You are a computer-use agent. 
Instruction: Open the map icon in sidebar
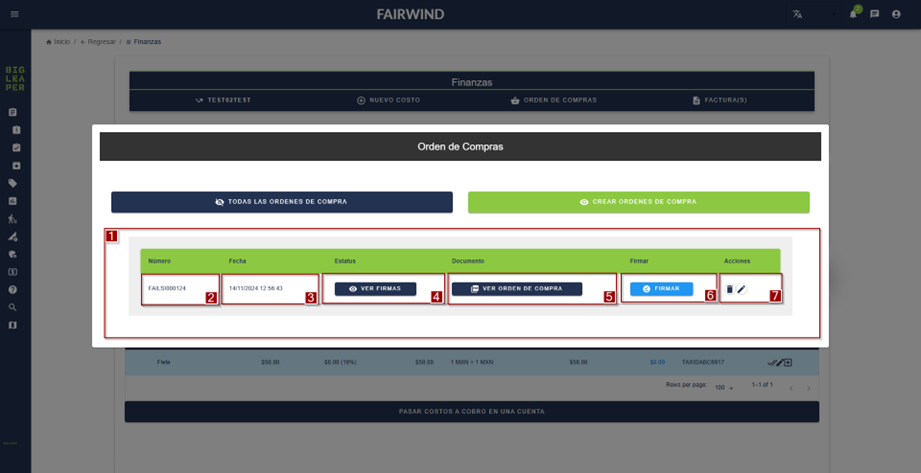click(12, 325)
